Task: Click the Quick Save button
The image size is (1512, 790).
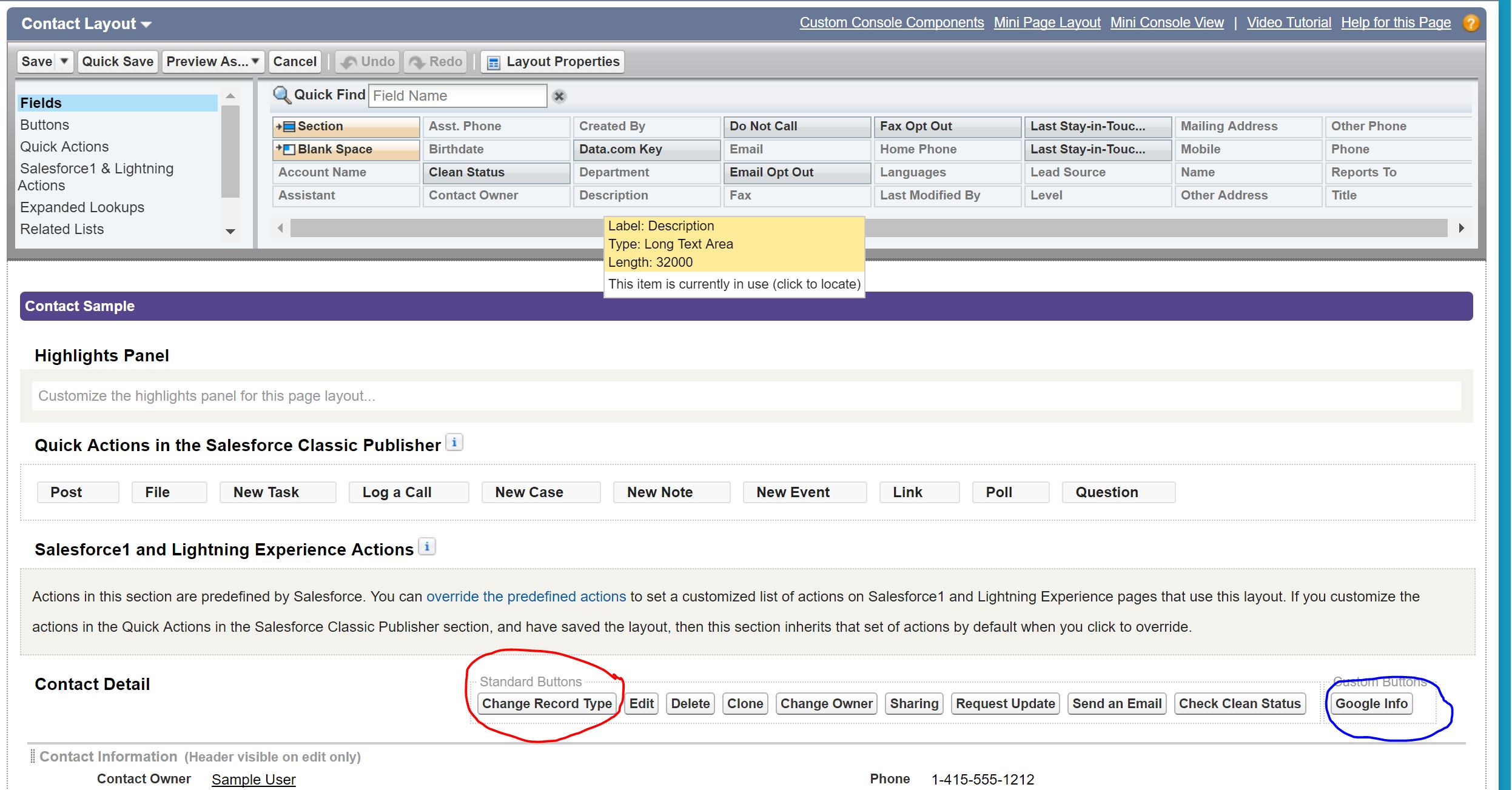Action: tap(118, 61)
